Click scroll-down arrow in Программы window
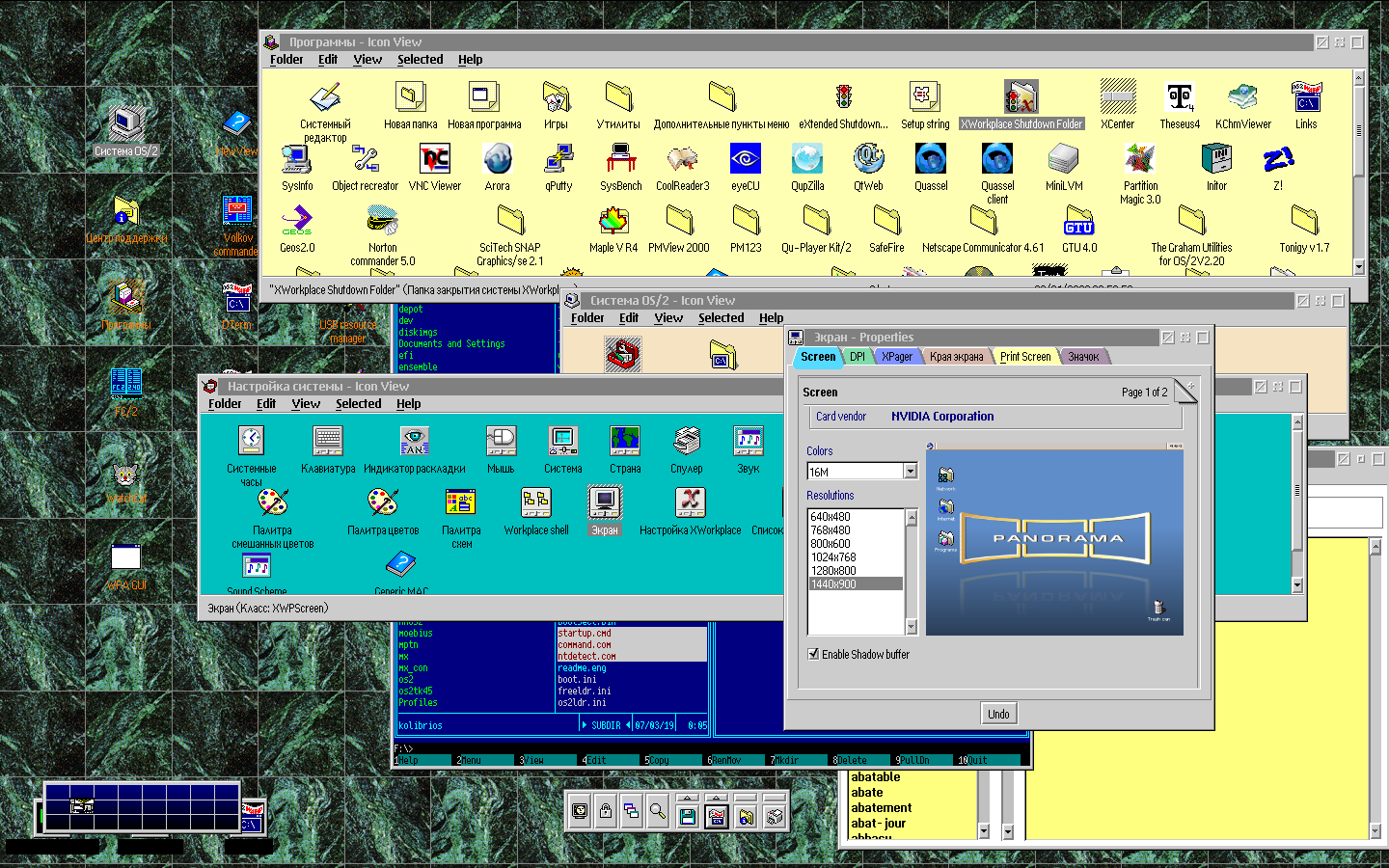Screen dimensions: 1389x868 [1359, 266]
